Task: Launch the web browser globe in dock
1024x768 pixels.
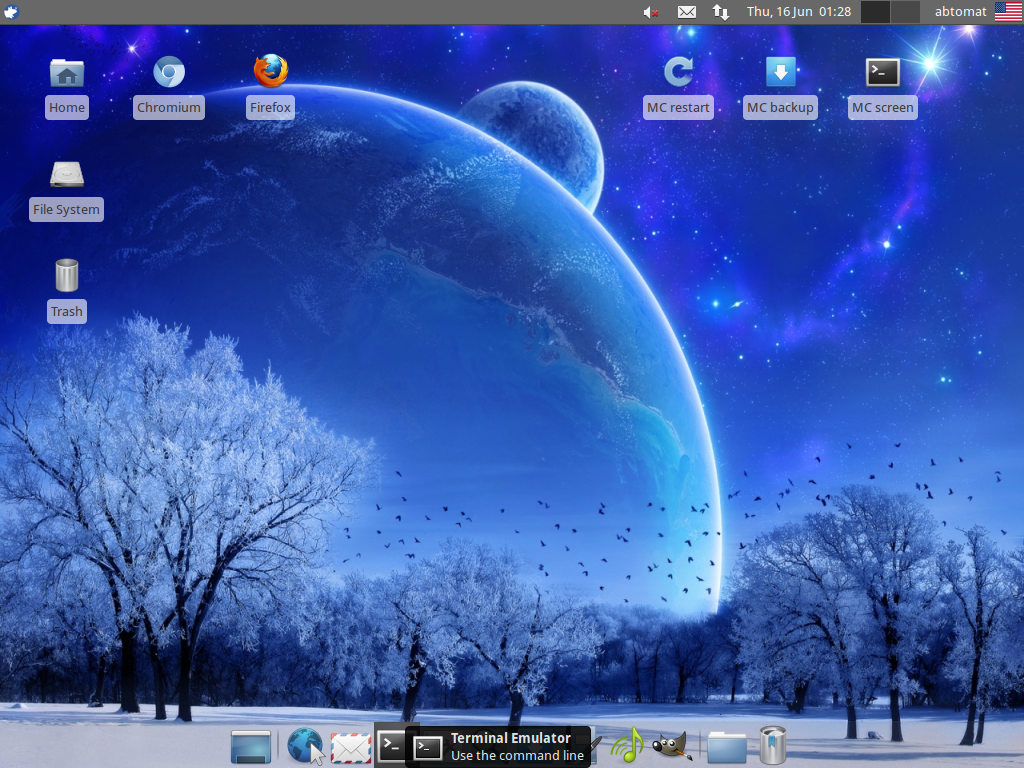Action: pyautogui.click(x=305, y=746)
